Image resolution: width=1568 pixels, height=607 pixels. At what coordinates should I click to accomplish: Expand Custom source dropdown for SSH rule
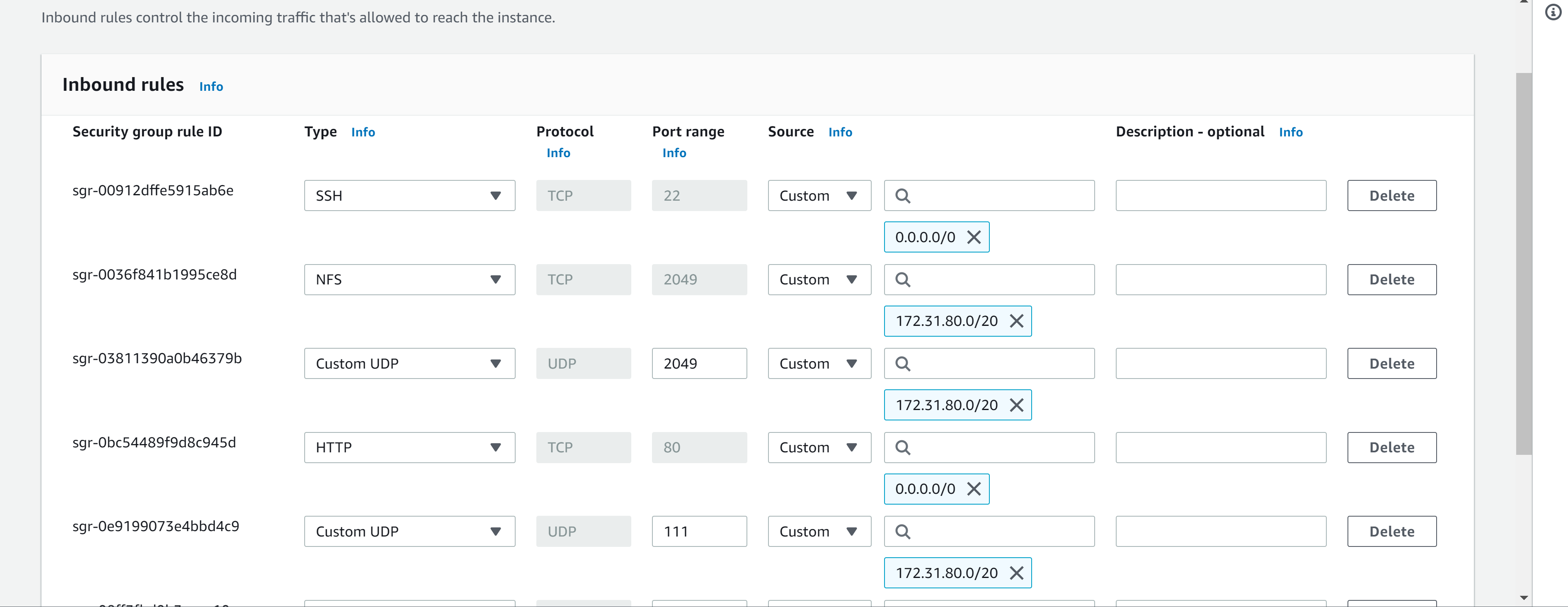click(x=819, y=195)
